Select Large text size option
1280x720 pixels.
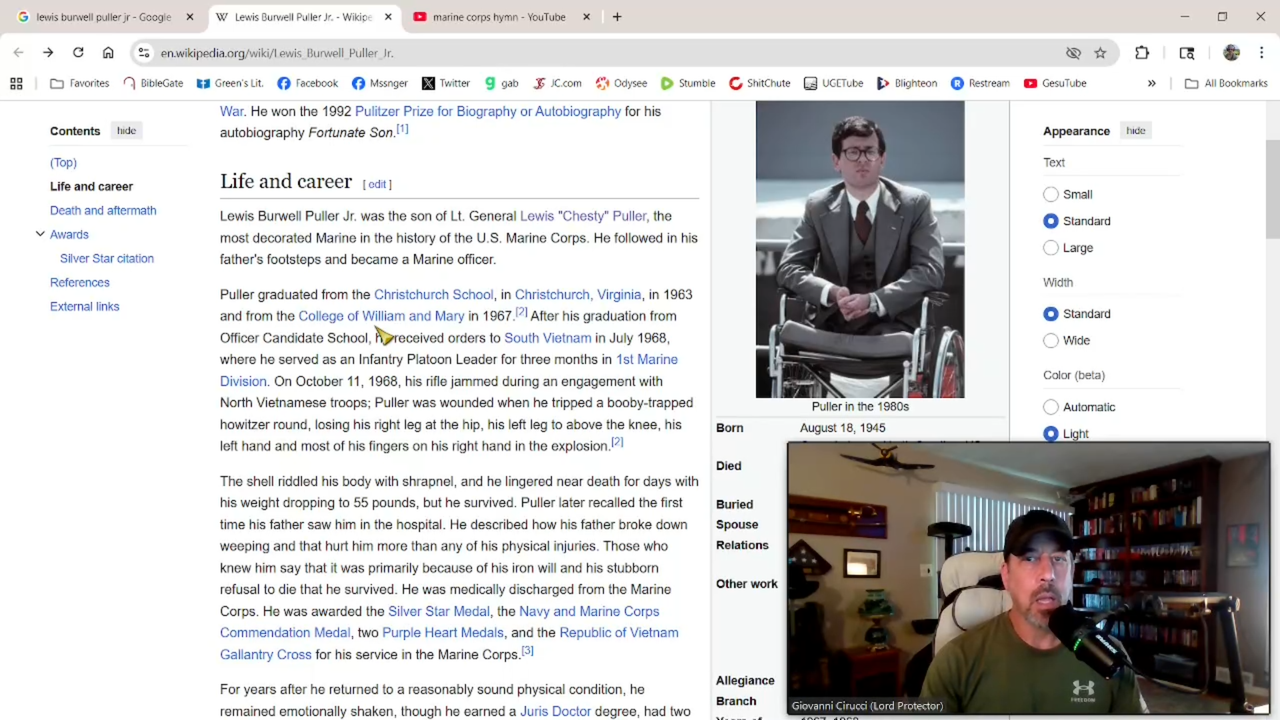coord(1051,248)
